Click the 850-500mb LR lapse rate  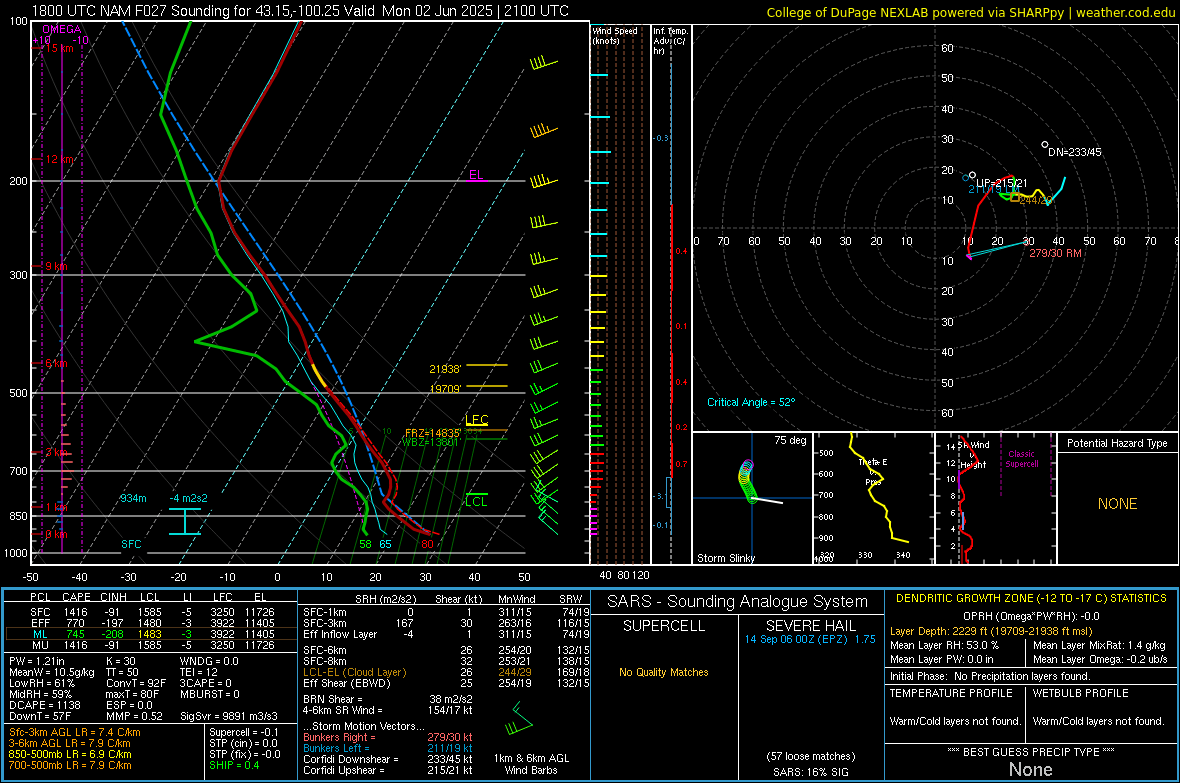point(69,754)
